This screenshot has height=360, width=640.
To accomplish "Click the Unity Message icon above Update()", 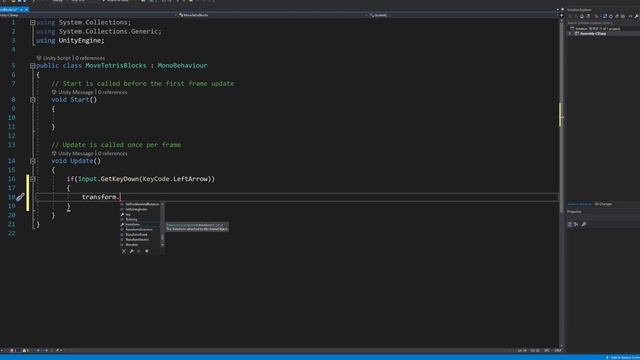I will point(54,153).
